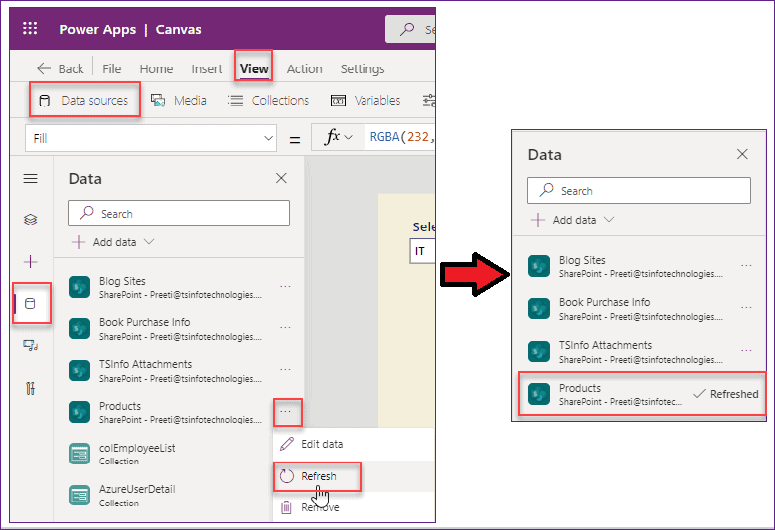Open the app launcher waffle icon
The width and height of the screenshot is (775, 530).
tap(30, 29)
